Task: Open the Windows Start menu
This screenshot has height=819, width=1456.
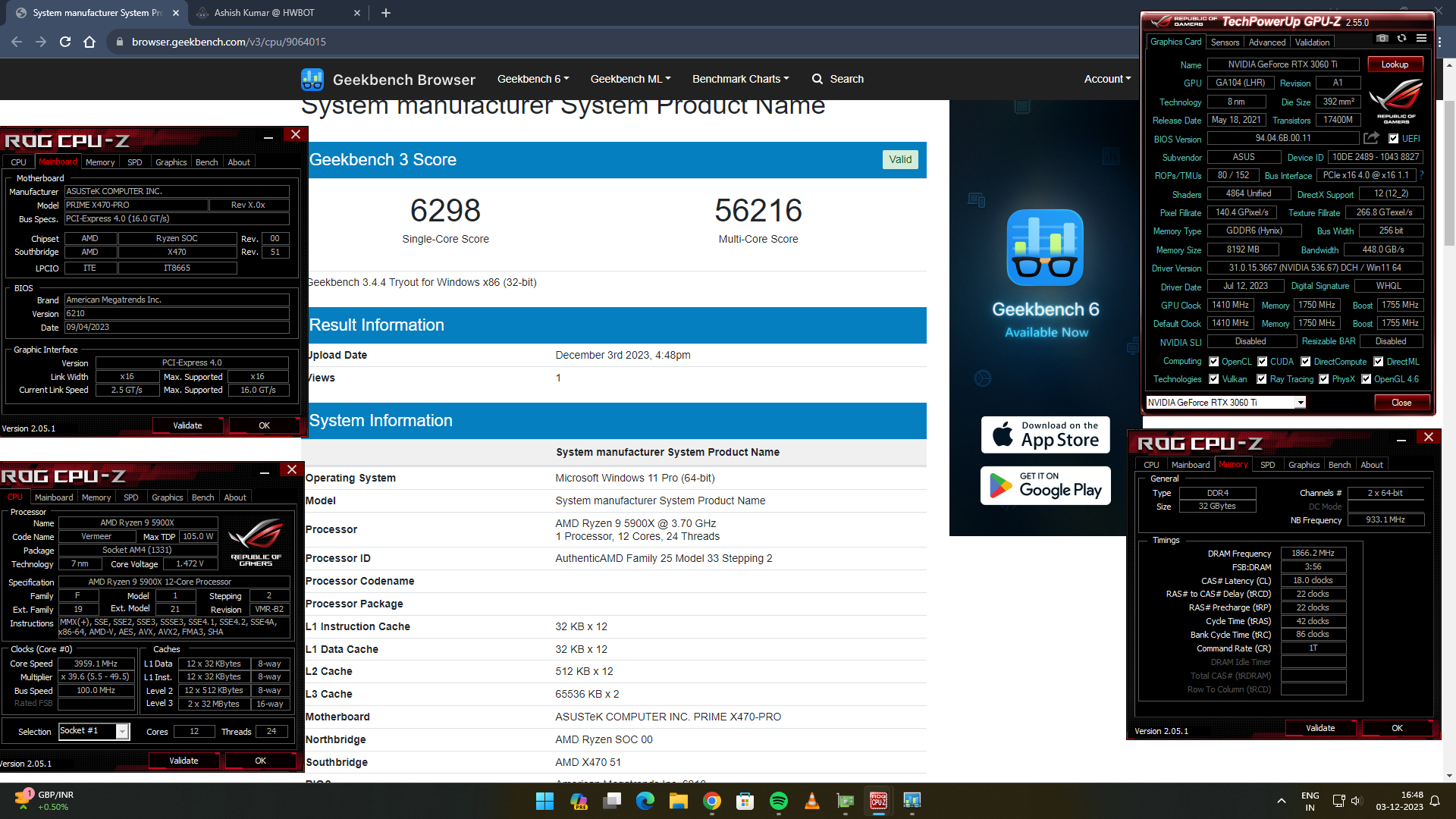Action: coord(544,801)
